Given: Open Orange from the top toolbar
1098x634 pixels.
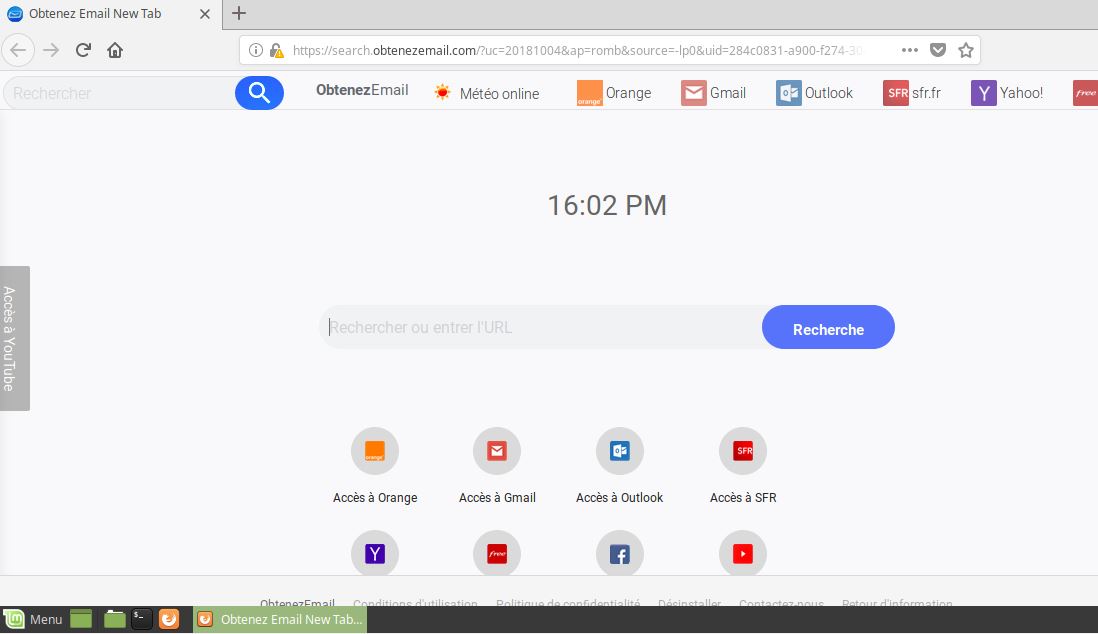Looking at the screenshot, I should [x=613, y=93].
